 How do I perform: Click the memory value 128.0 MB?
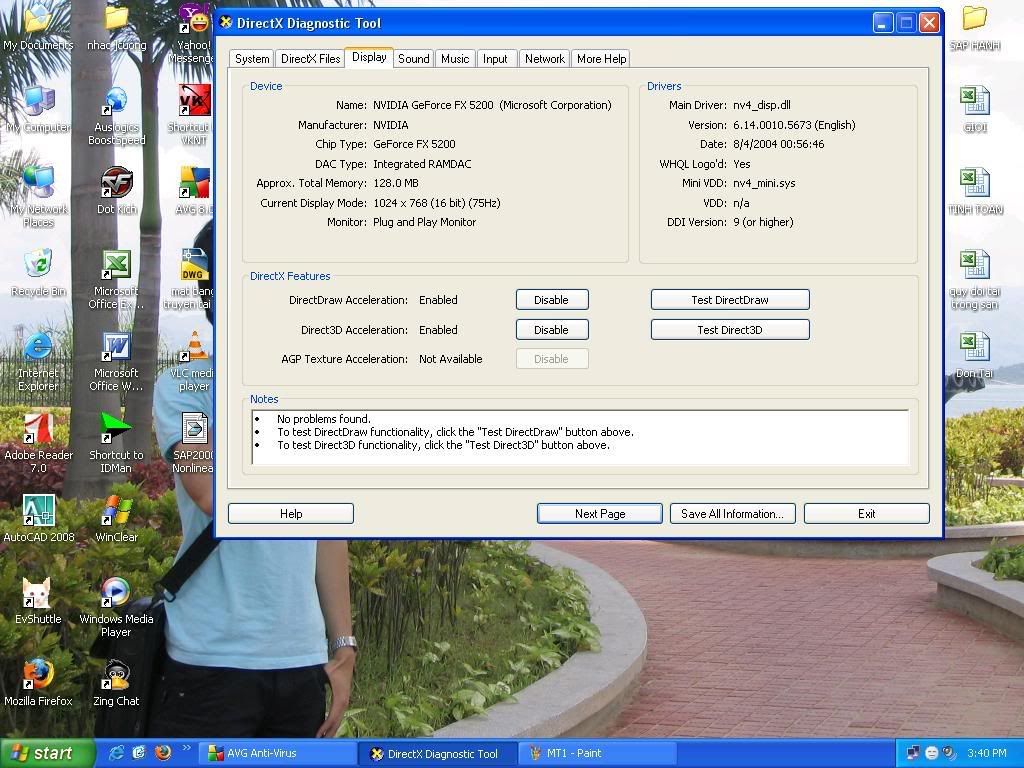(396, 184)
